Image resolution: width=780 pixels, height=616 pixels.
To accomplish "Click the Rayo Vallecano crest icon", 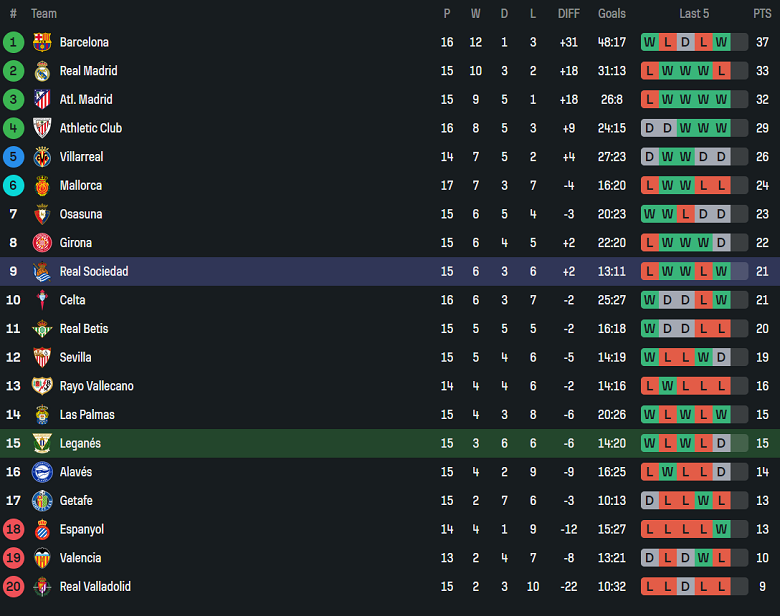I will point(41,386).
